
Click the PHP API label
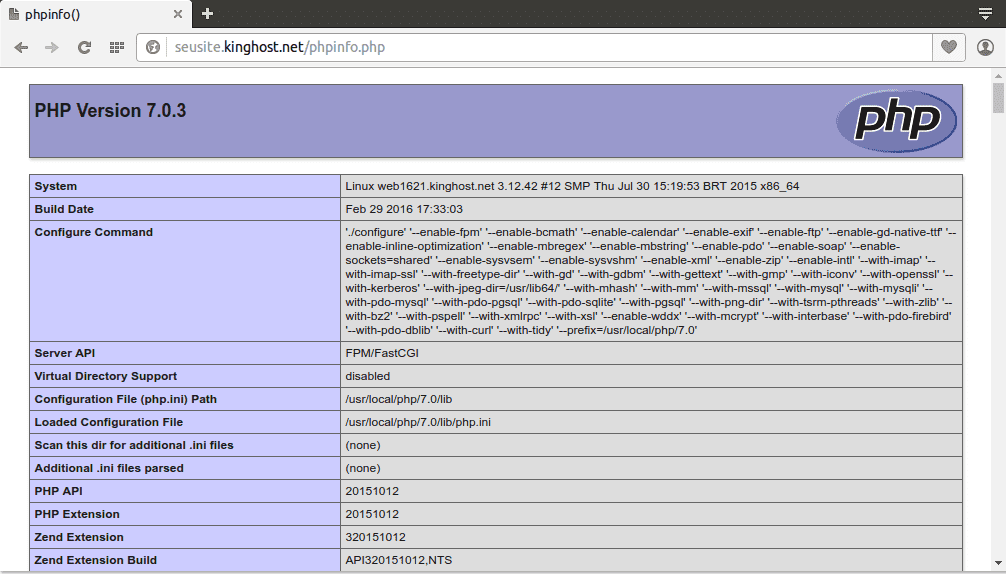click(x=58, y=491)
